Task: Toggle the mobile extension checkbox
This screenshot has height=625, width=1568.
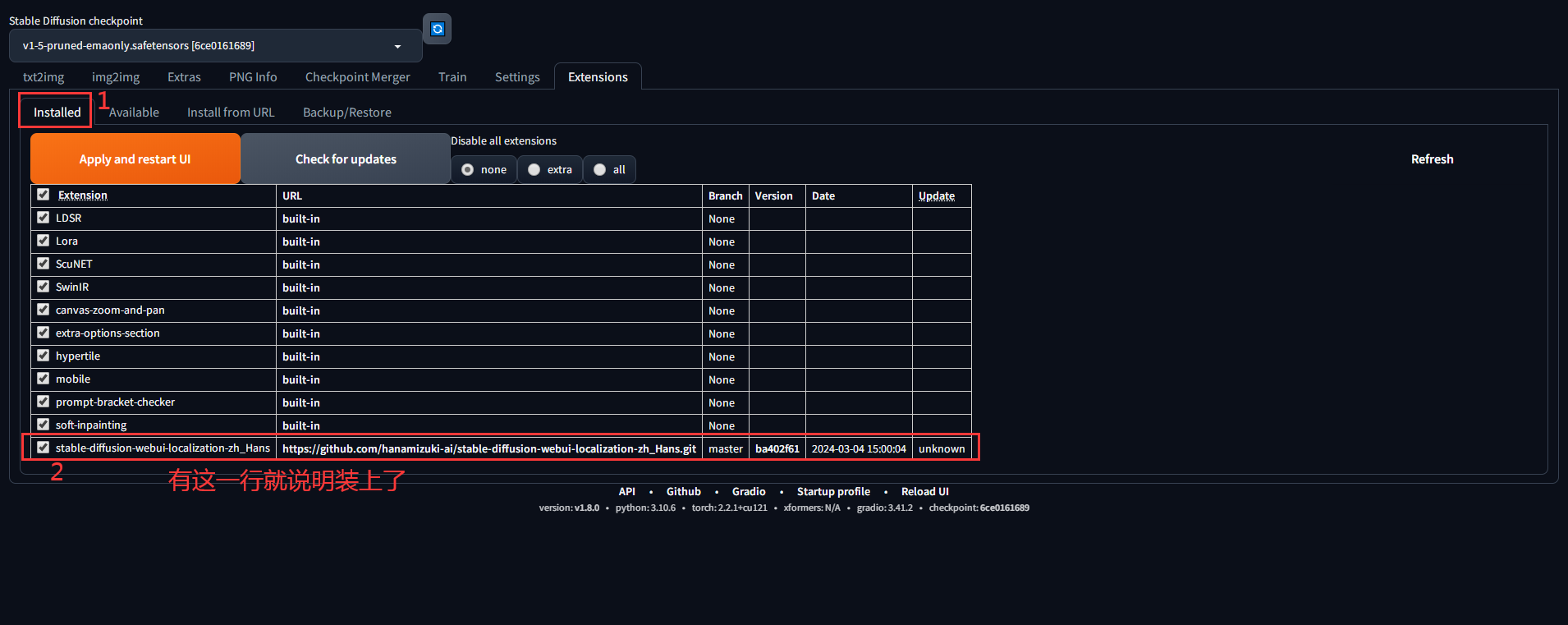Action: 44,379
